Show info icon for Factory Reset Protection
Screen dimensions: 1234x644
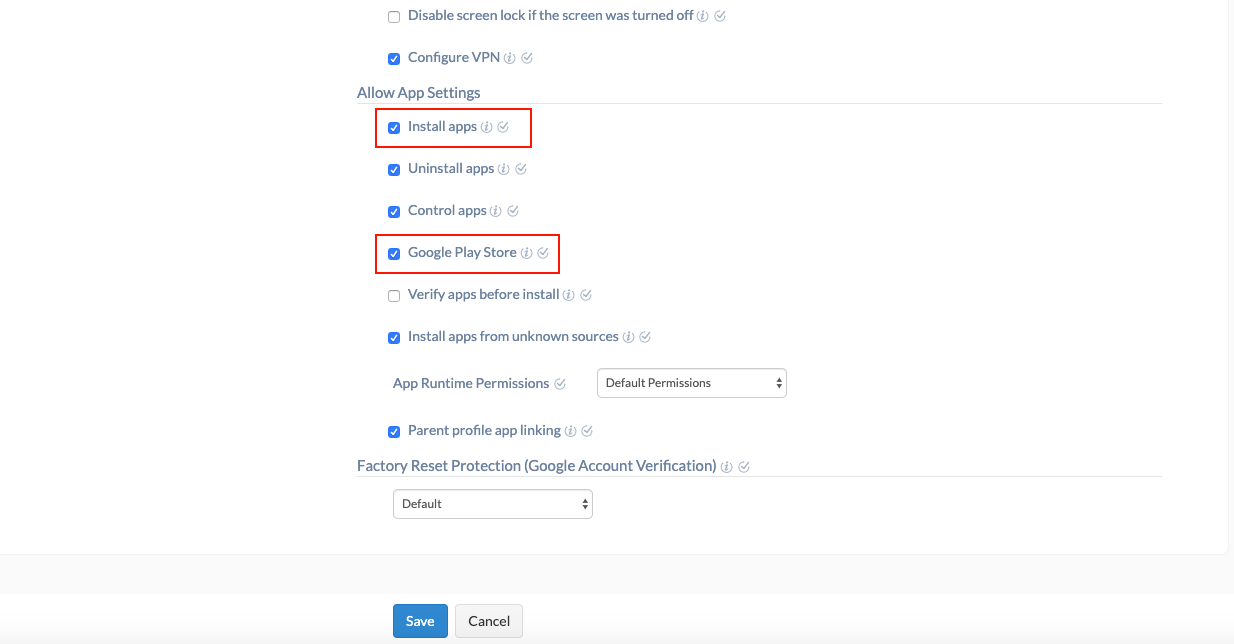(x=727, y=467)
